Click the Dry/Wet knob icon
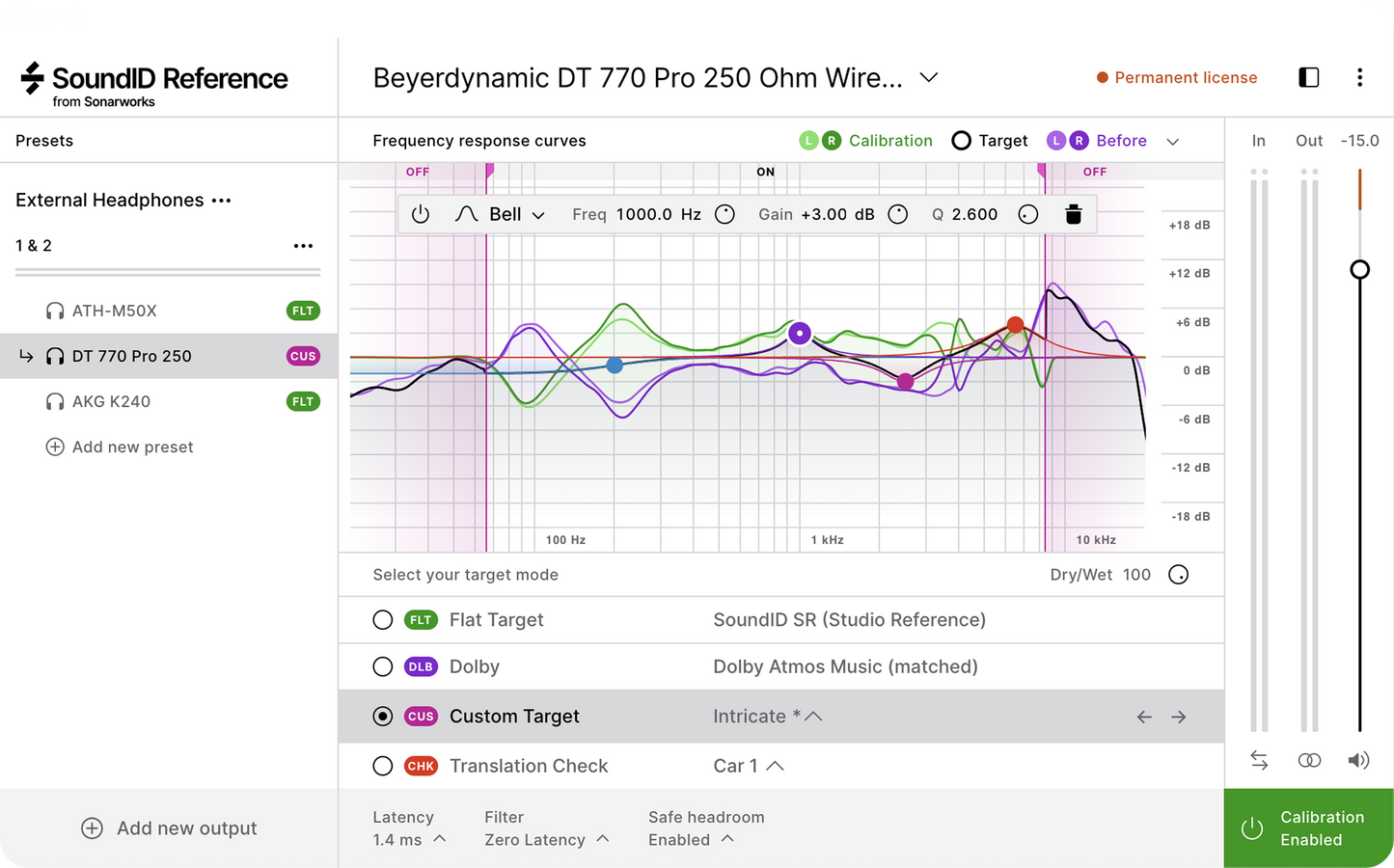The width and height of the screenshot is (1394, 868). (1178, 575)
